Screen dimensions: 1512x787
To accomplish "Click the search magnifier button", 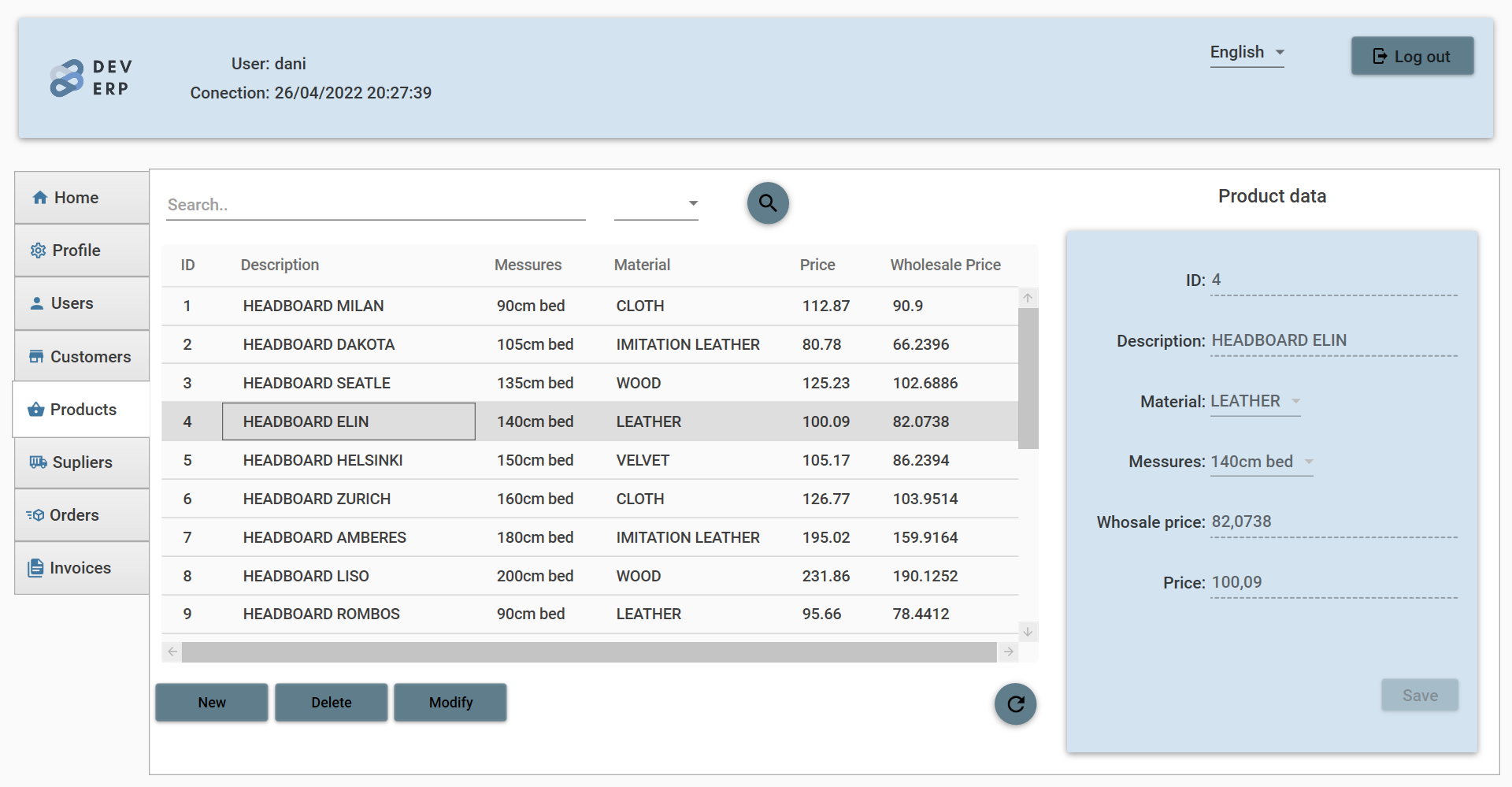I will coord(767,203).
